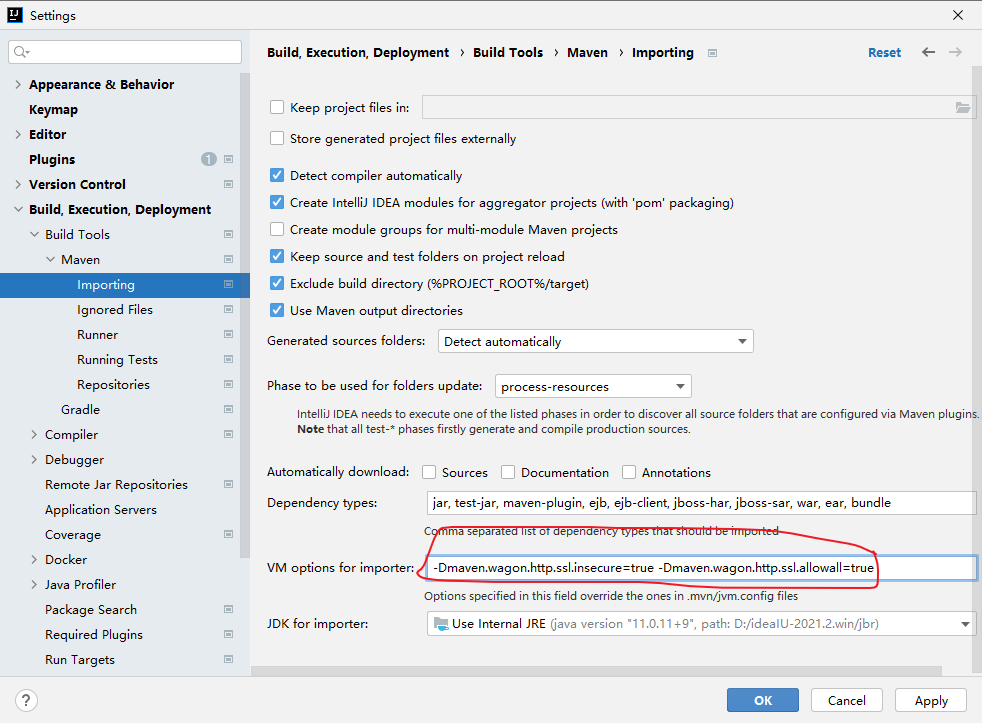Screen dimensions: 982x723
Task: Click the settings search field
Action: click(x=125, y=52)
